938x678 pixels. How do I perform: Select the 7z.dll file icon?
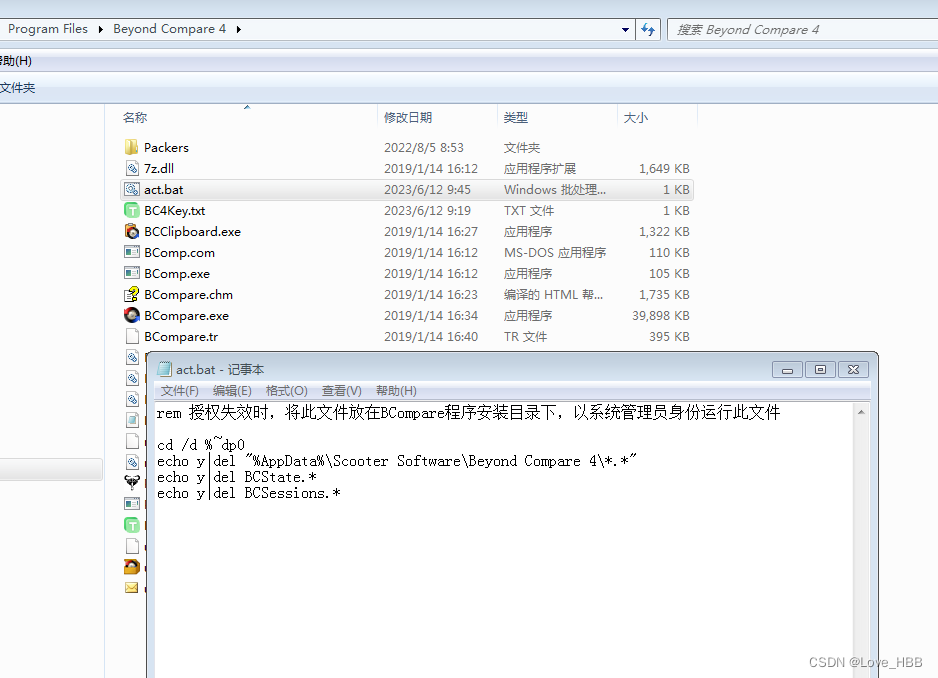[x=132, y=168]
